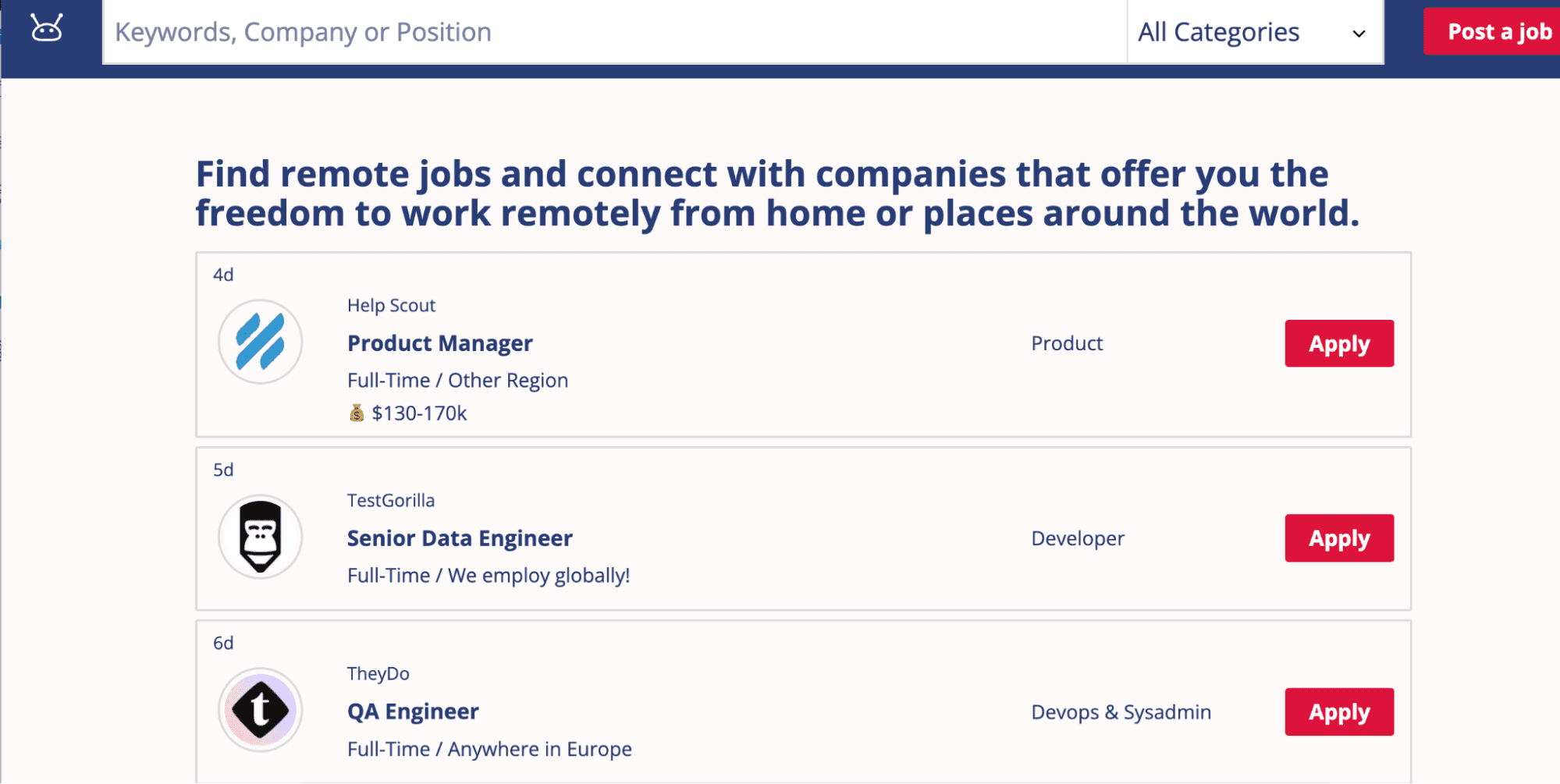Click the All Categories chevron arrow

(x=1359, y=34)
